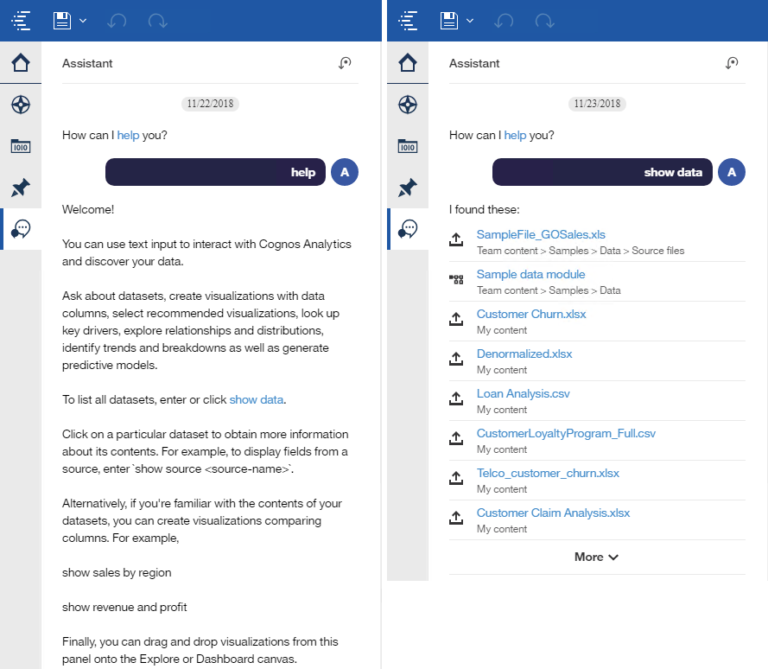Open save dropdown arrow in left panel
768x669 pixels.
(83, 21)
